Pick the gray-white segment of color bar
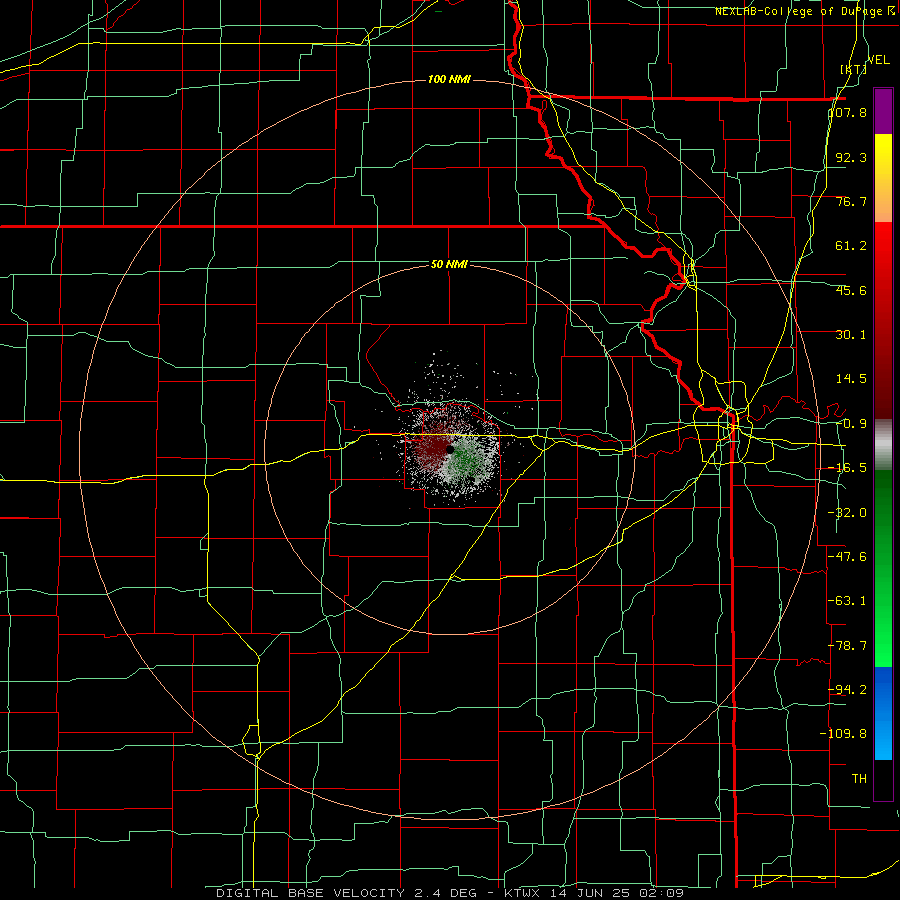 [x=883, y=445]
